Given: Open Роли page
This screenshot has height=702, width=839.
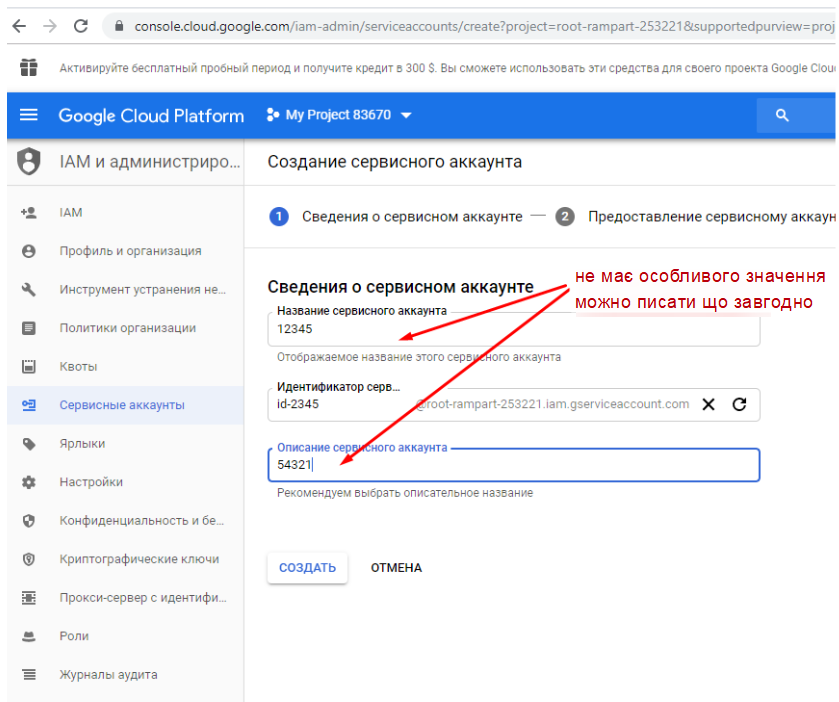Looking at the screenshot, I should click(x=125, y=636).
